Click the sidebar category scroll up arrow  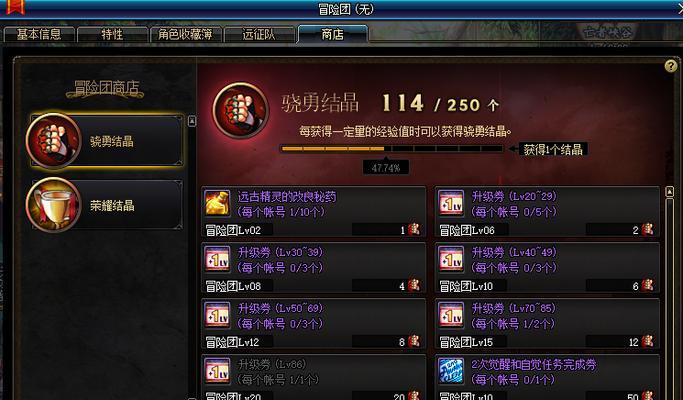[192, 121]
